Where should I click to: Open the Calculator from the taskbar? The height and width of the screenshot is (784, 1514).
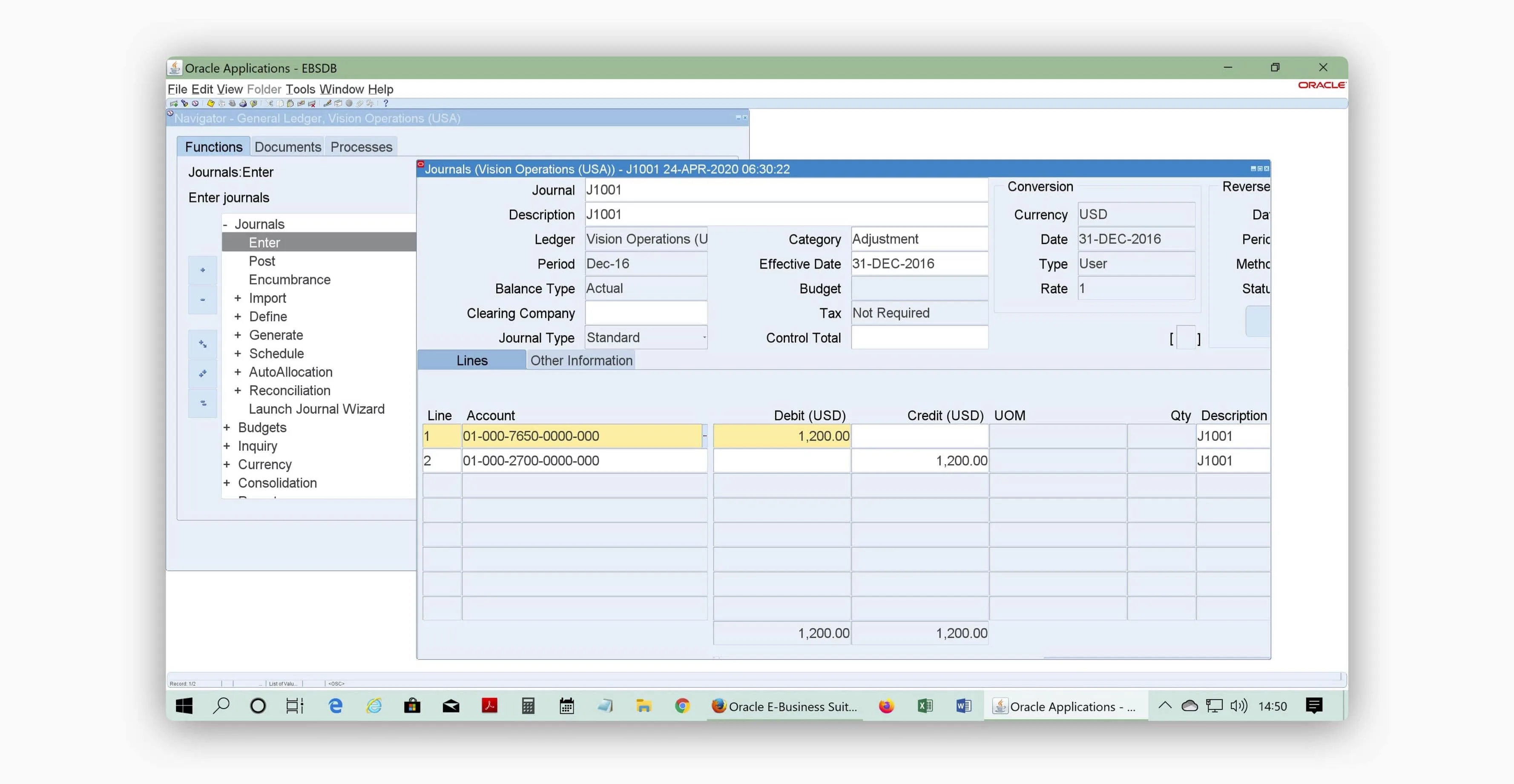coord(528,706)
